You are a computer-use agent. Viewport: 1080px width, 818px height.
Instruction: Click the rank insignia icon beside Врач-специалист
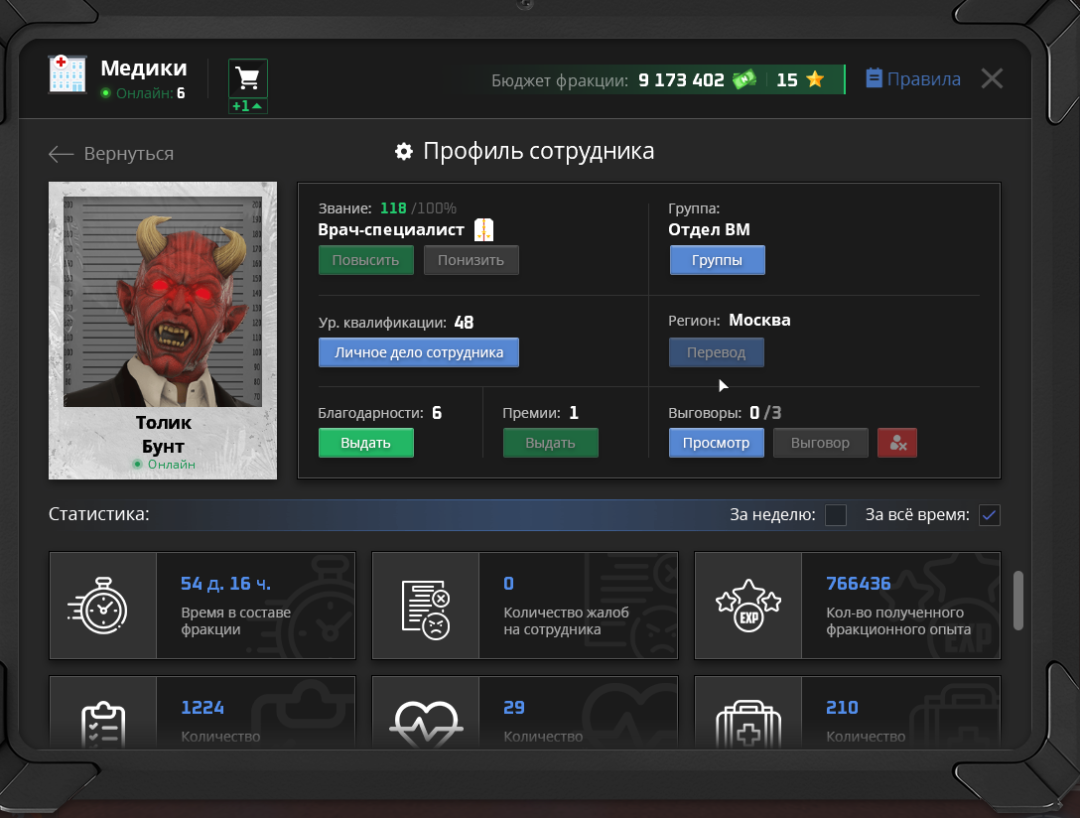click(484, 230)
